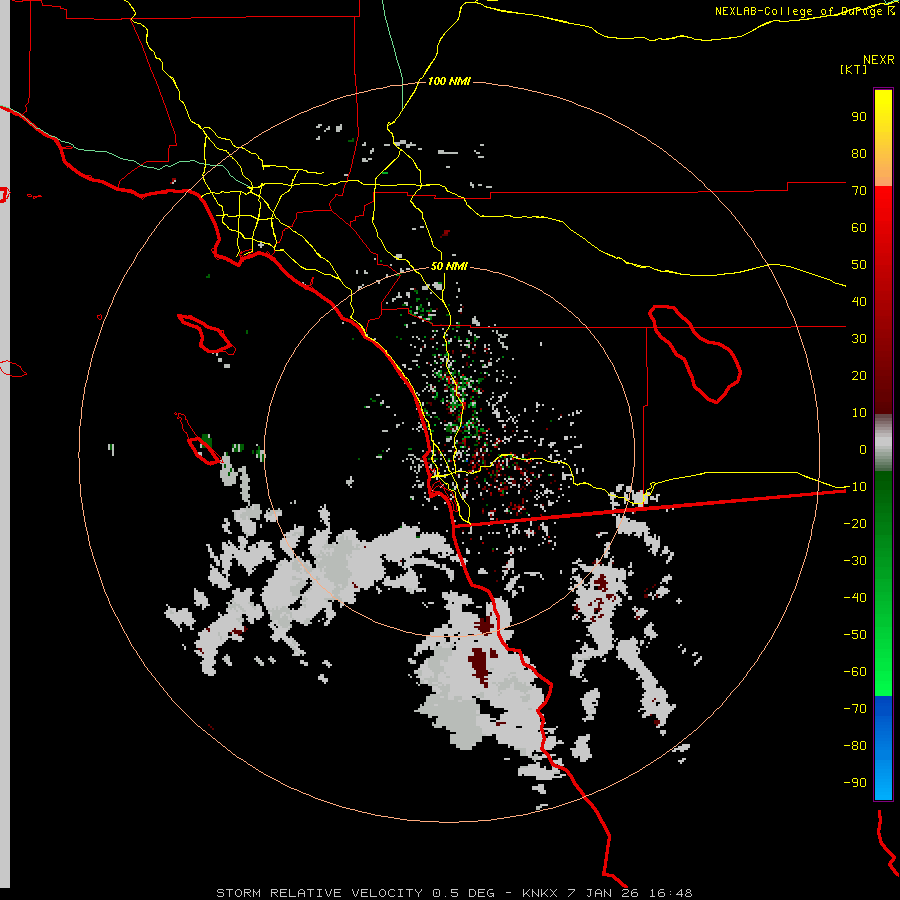This screenshot has width=900, height=900.
Task: Click the -90 knot scale label
Action: tap(855, 782)
